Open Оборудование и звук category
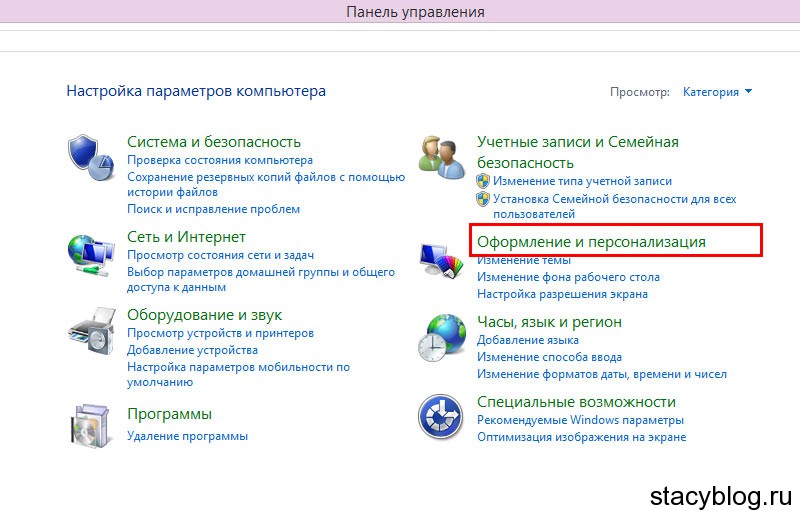 [x=205, y=315]
